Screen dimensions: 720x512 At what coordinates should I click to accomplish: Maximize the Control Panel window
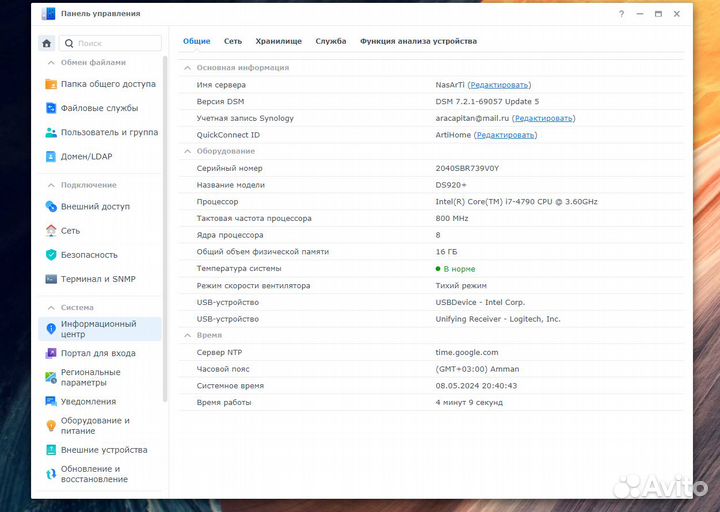pyautogui.click(x=658, y=14)
